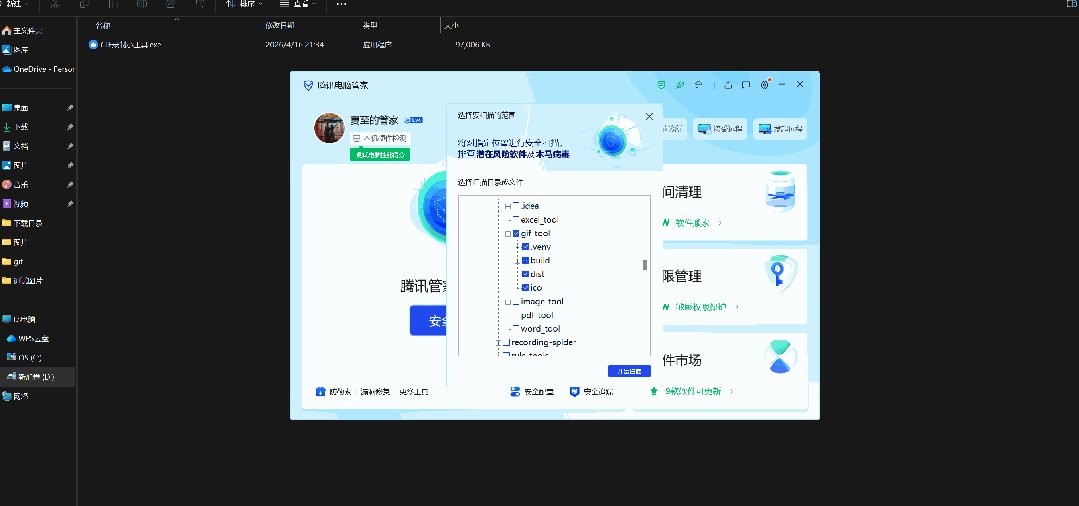Open the blue hourglass icon on 件市场 card

pyautogui.click(x=780, y=357)
